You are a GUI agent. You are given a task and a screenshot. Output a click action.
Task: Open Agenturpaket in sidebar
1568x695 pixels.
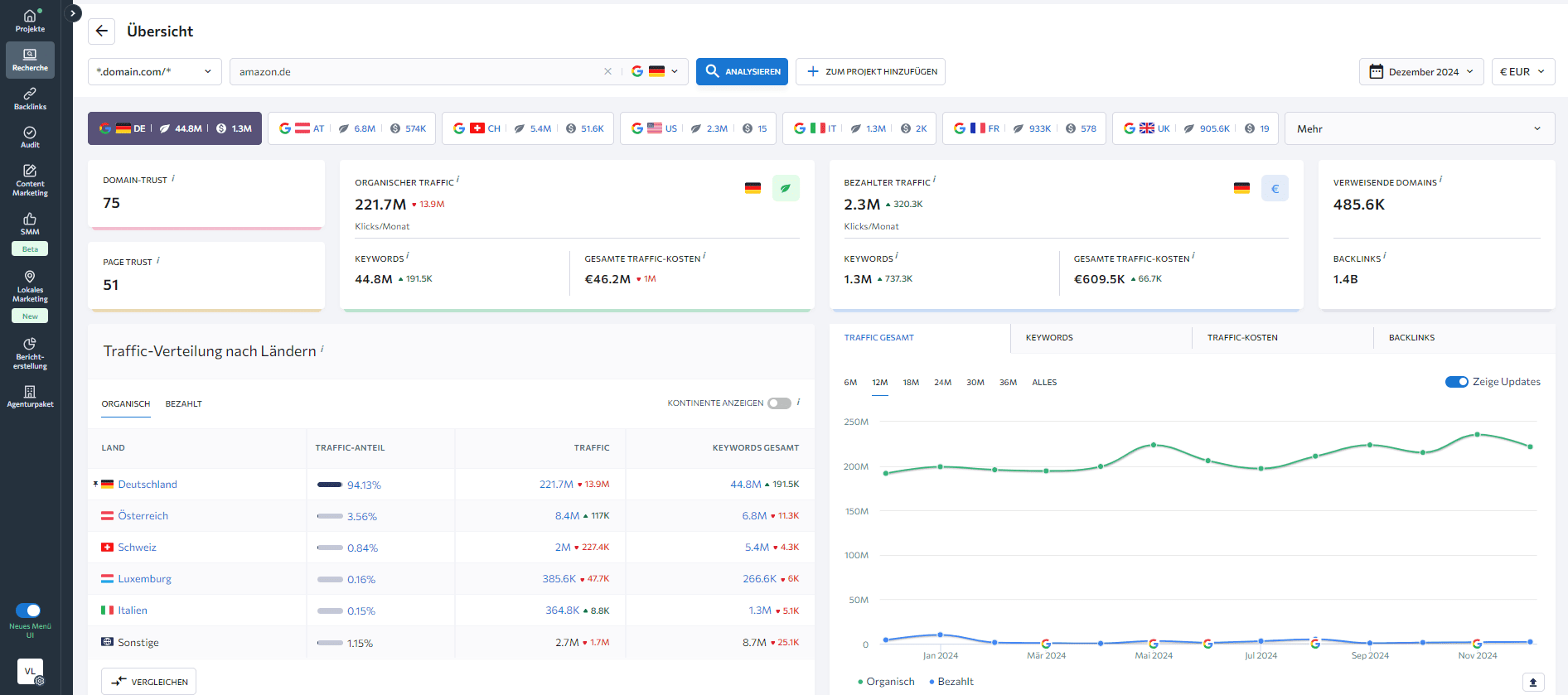coord(30,397)
